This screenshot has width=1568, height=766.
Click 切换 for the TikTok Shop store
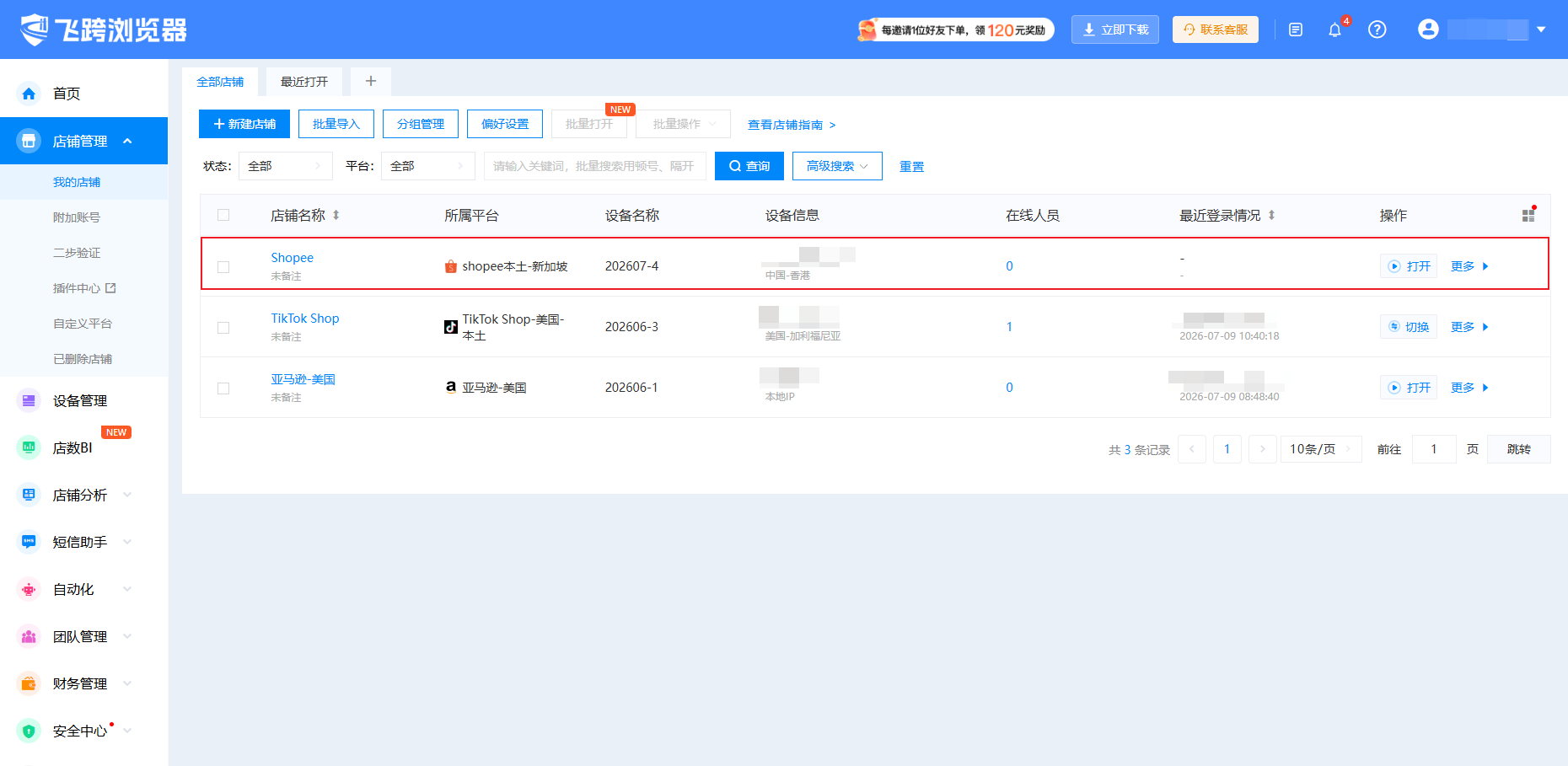[x=1409, y=327]
